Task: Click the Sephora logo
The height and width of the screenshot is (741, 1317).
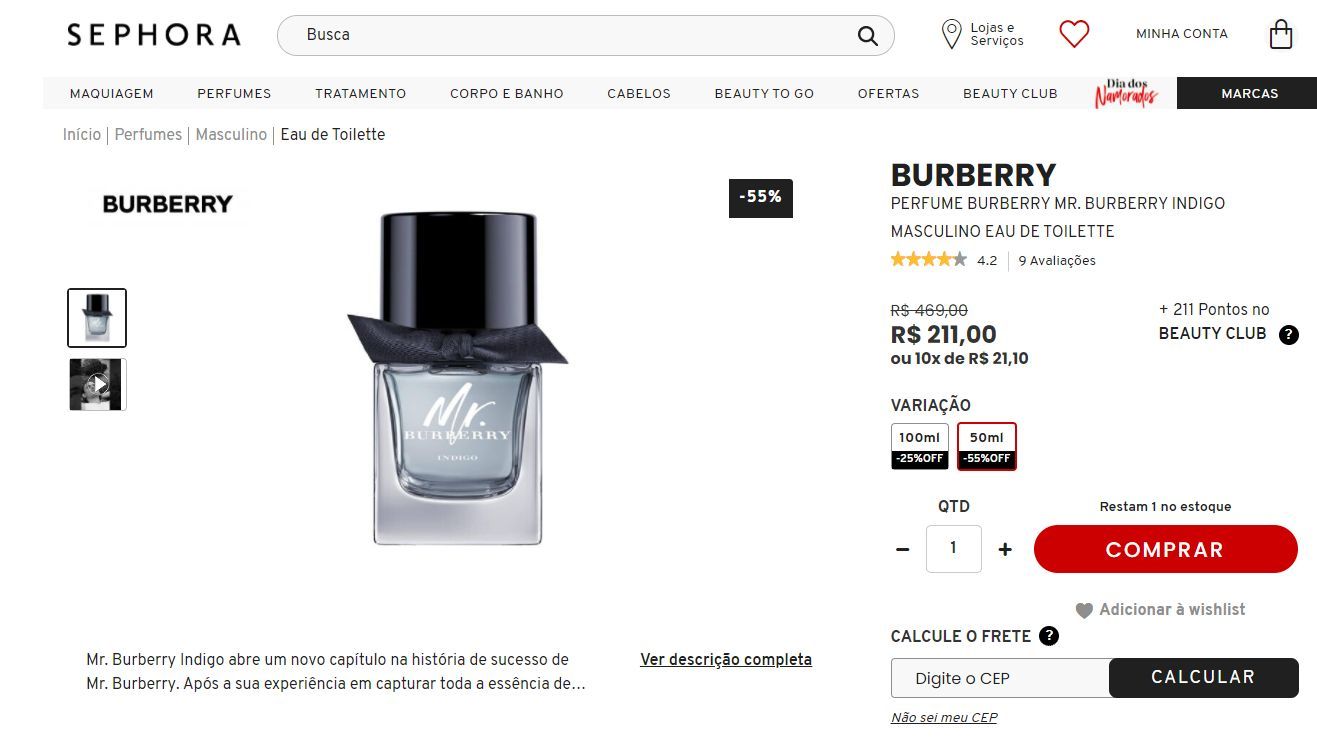Action: click(x=154, y=35)
